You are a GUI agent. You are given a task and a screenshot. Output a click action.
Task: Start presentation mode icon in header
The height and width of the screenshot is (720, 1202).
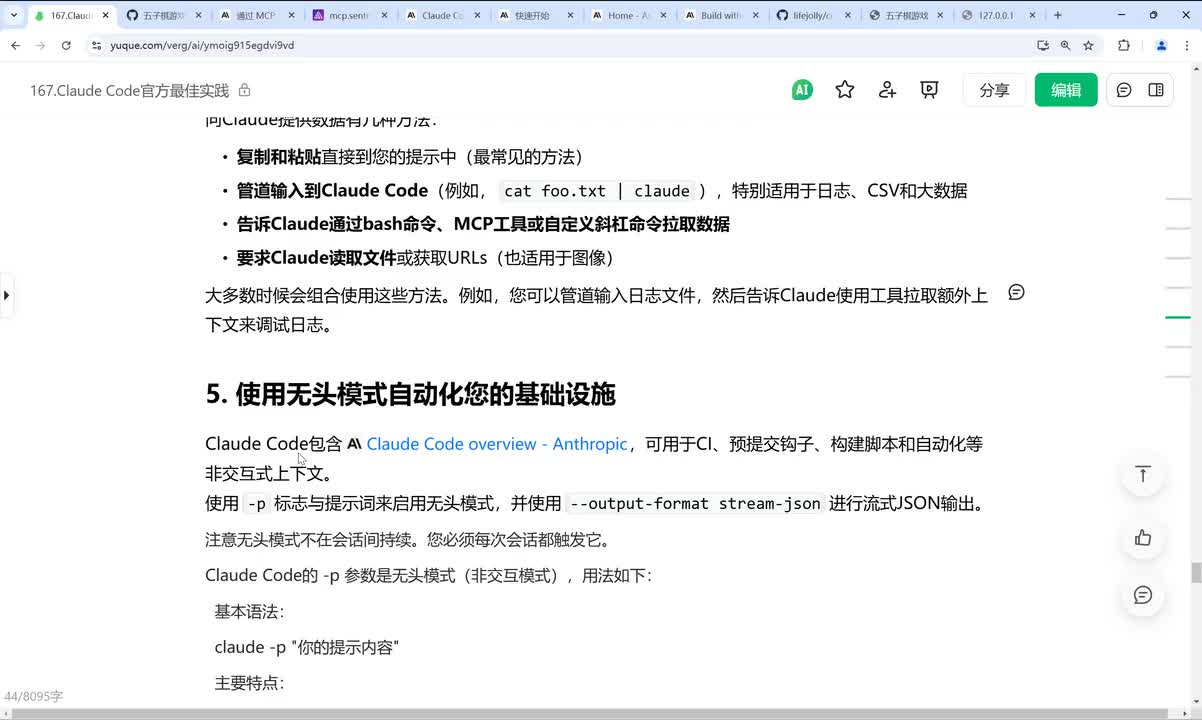[929, 90]
